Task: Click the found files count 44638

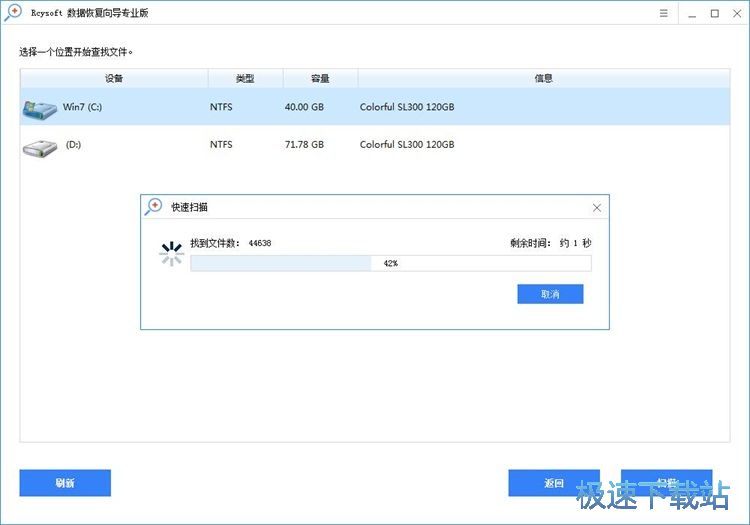Action: pos(260,243)
